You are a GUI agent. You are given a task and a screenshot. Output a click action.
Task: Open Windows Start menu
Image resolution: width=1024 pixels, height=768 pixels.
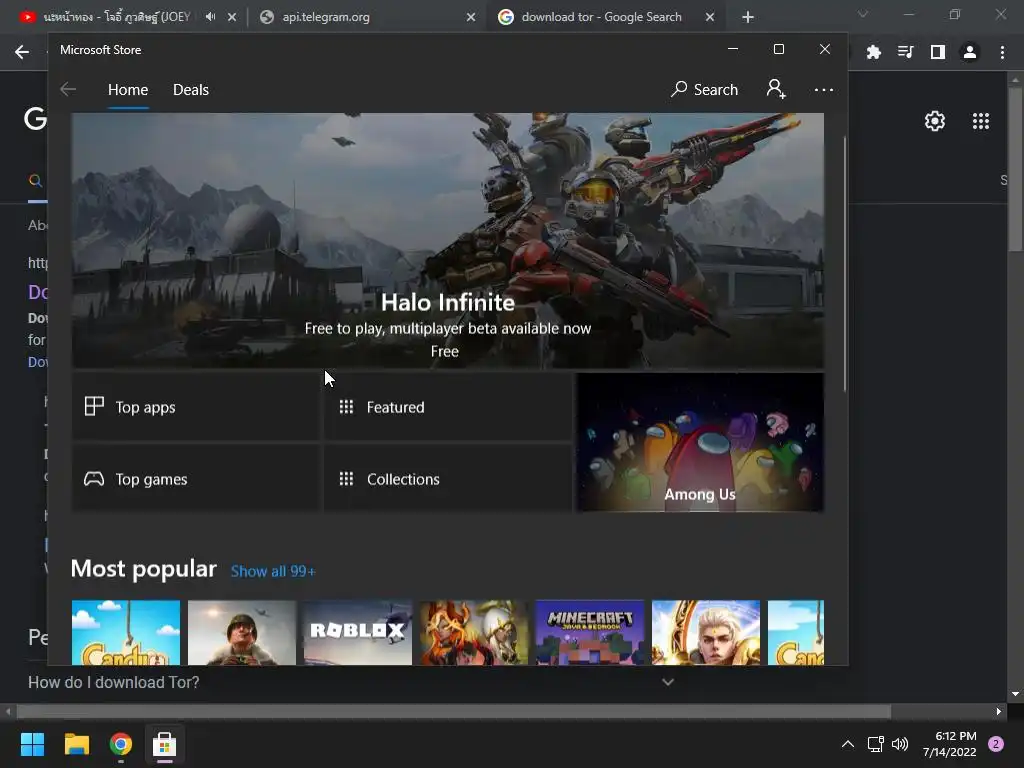click(32, 744)
